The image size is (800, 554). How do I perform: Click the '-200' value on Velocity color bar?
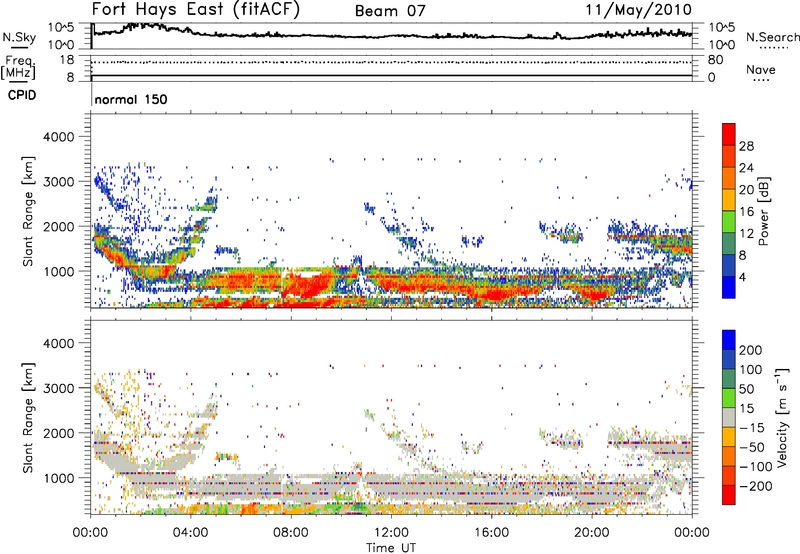pyautogui.click(x=756, y=486)
